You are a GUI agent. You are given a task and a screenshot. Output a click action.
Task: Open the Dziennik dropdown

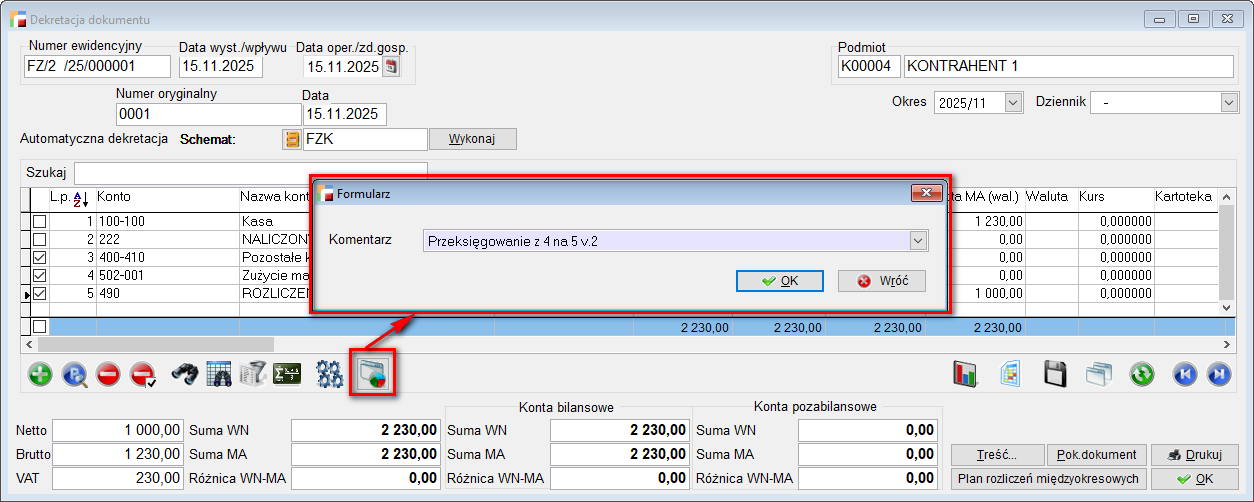tap(1229, 103)
